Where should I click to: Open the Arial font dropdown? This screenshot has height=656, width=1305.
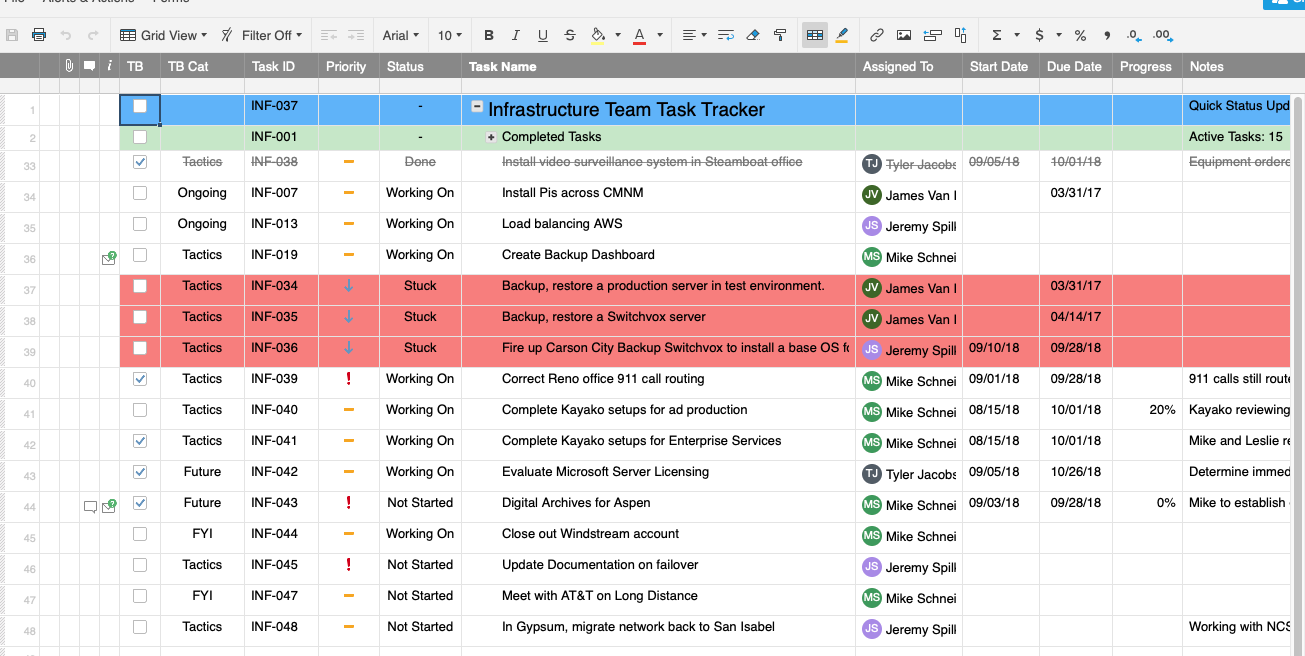point(402,35)
